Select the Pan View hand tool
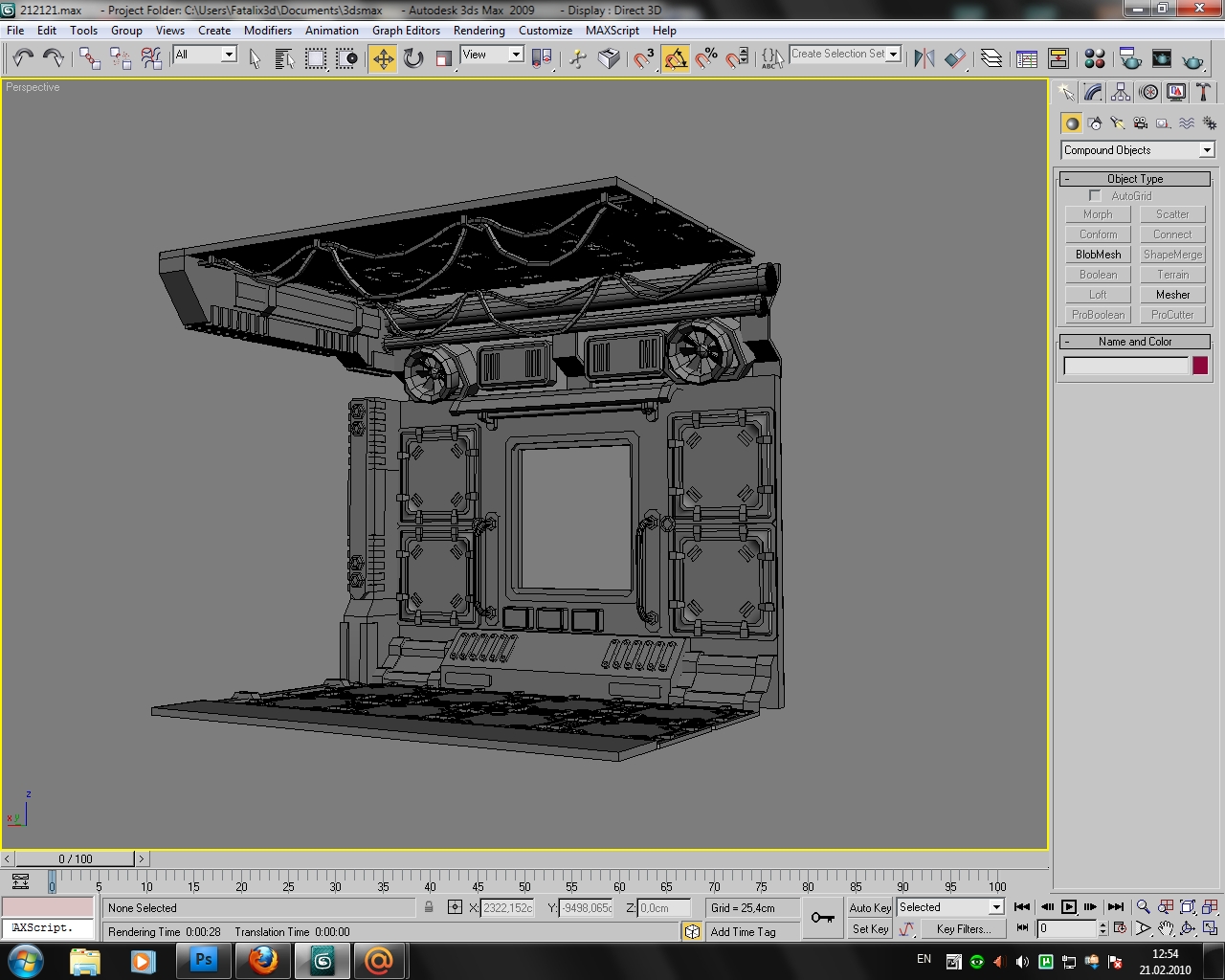Screen dimensions: 1225x980 tap(1165, 928)
